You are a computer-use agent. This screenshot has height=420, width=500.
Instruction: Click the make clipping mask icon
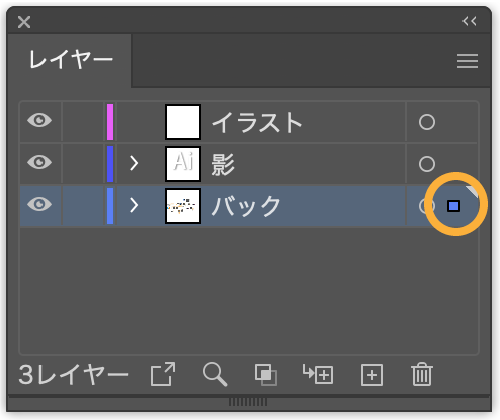pyautogui.click(x=266, y=375)
